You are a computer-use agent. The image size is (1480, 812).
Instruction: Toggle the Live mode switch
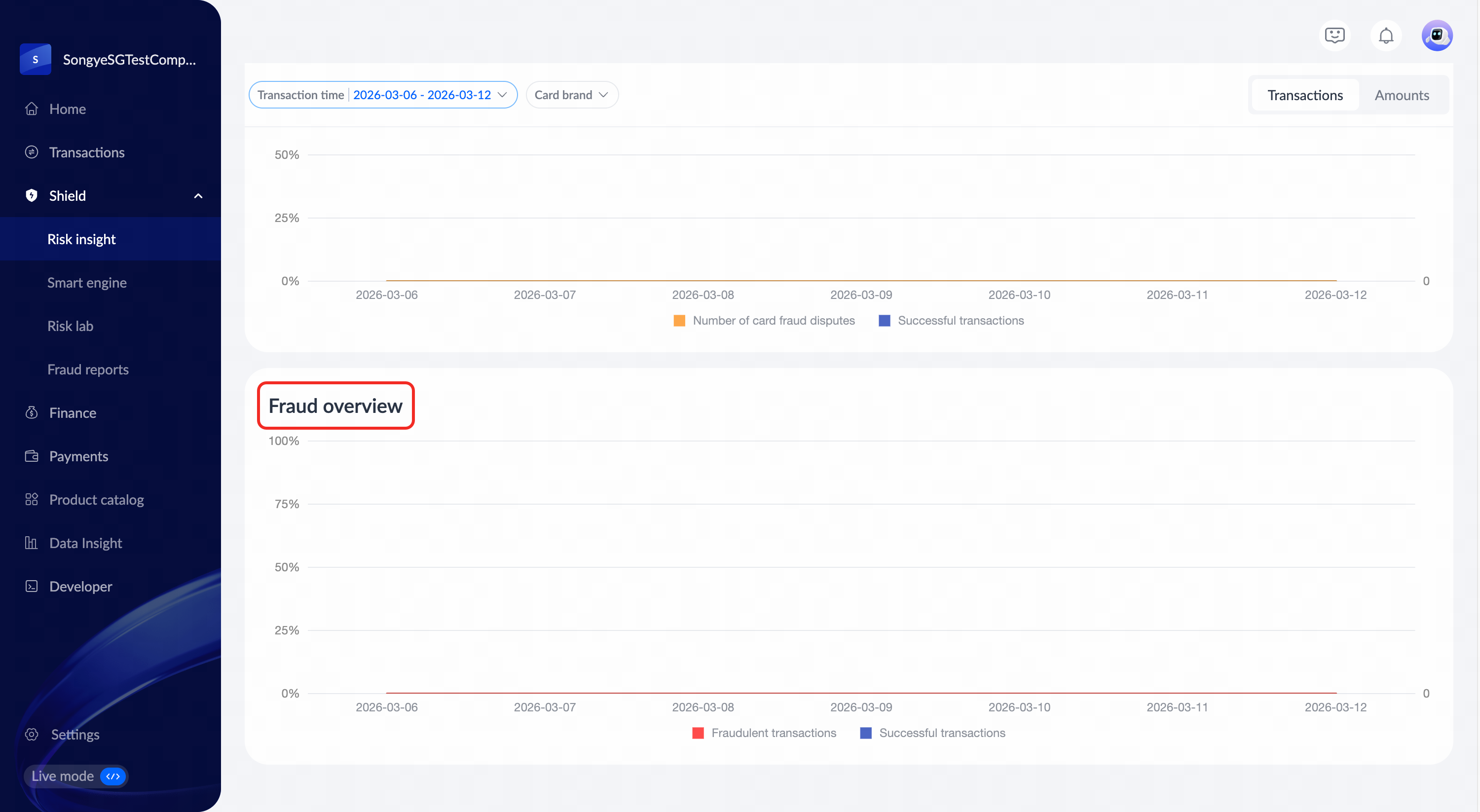coord(112,776)
